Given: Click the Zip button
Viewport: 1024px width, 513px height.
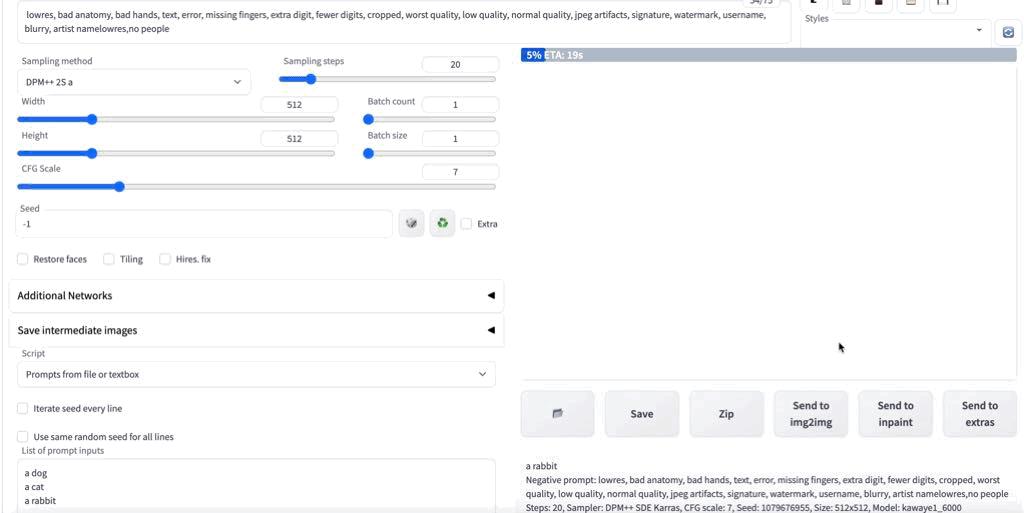Looking at the screenshot, I should (726, 414).
